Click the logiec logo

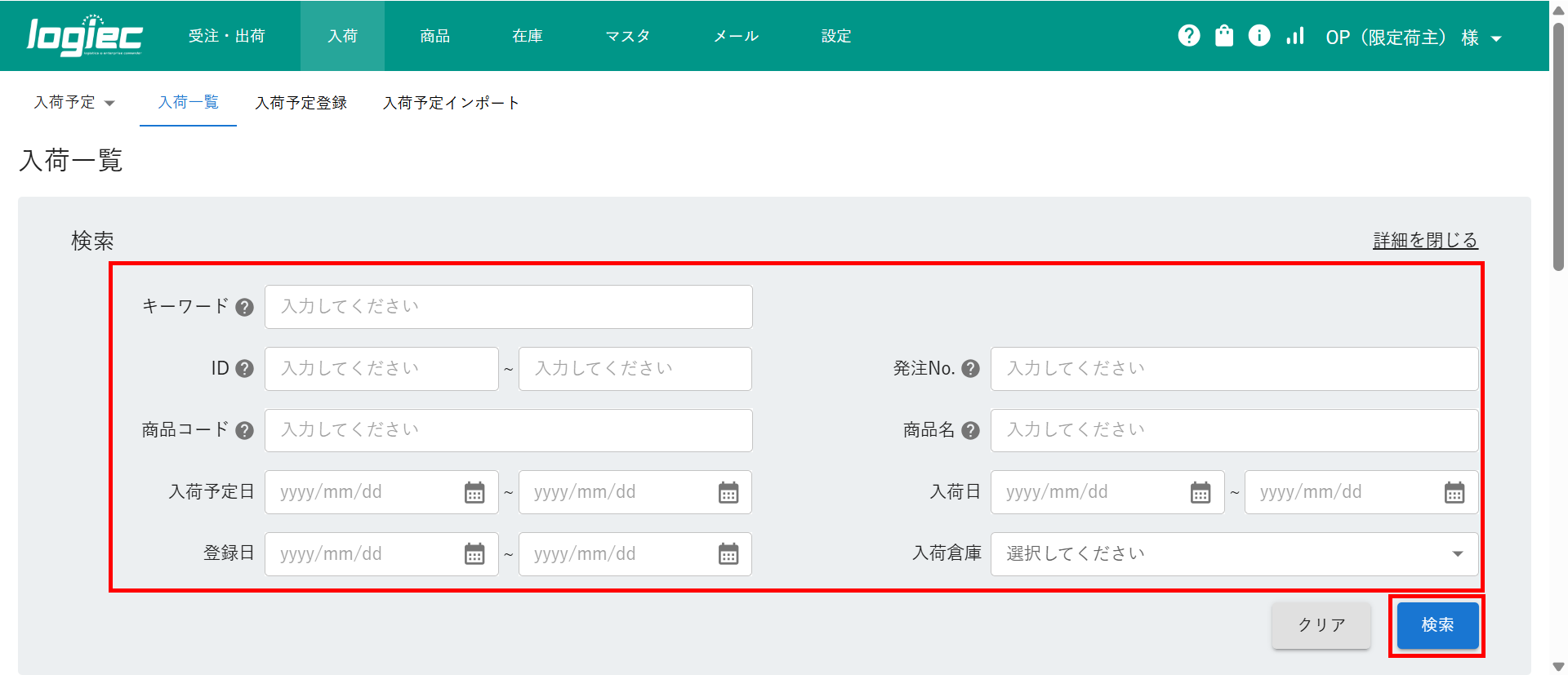click(85, 37)
